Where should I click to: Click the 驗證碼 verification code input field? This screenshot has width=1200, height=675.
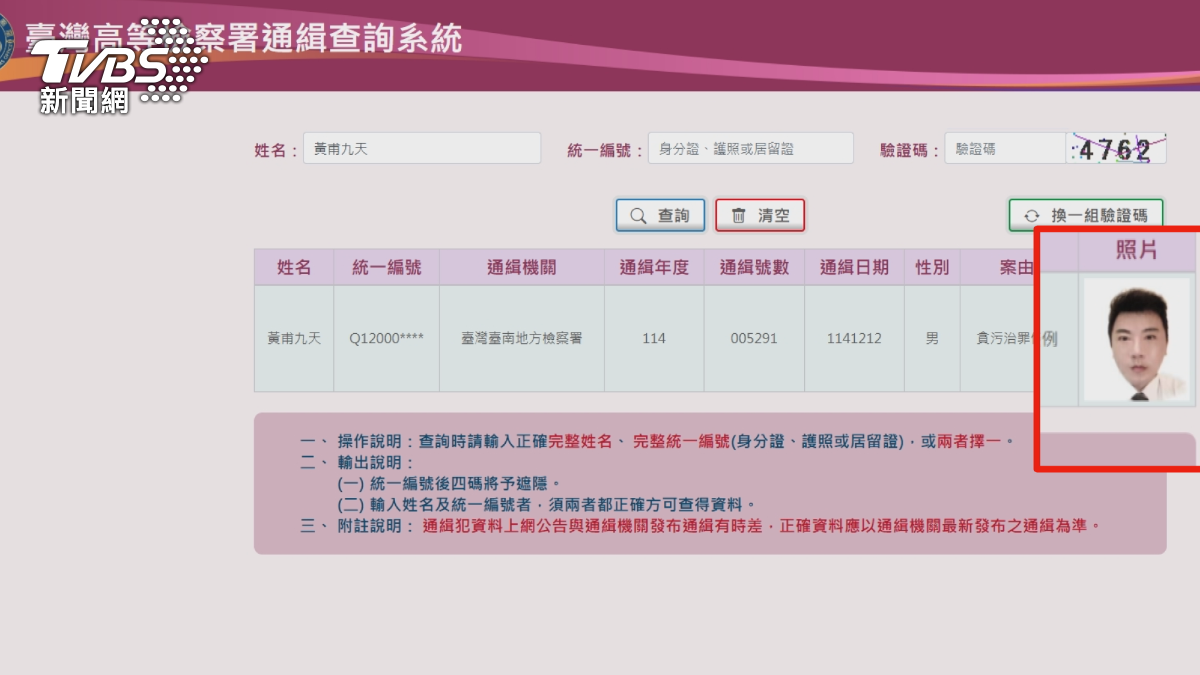(1005, 147)
